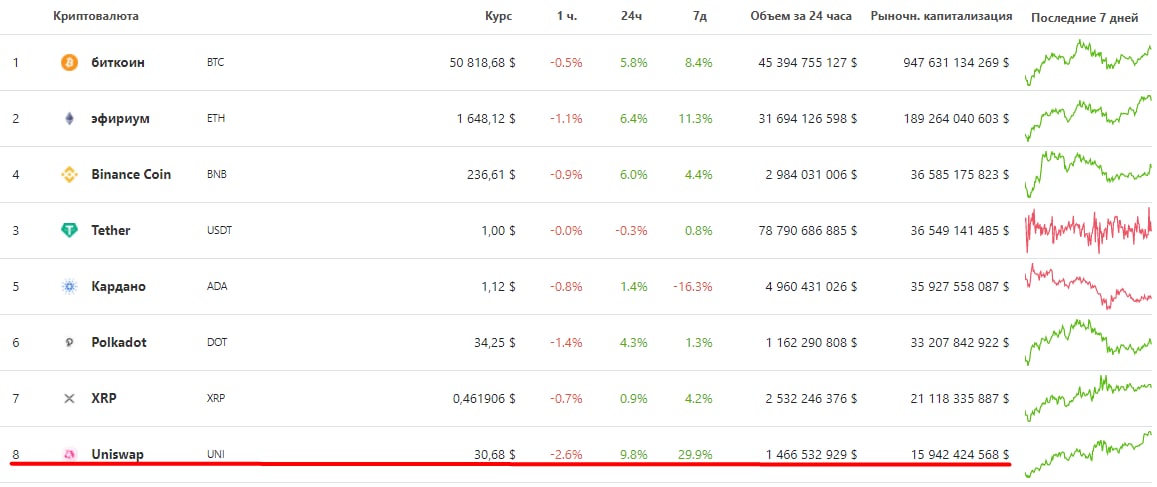Screen dimensions: 1157x487
Task: Click the Tether green icon
Action: [69, 231]
